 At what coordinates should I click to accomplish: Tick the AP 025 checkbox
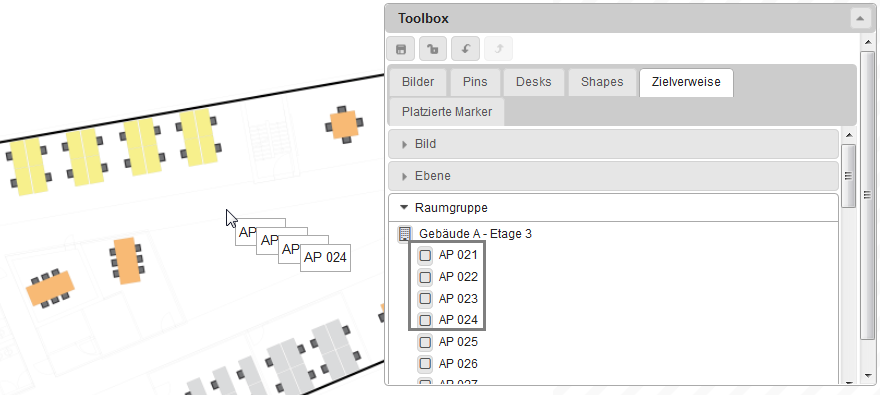(425, 342)
